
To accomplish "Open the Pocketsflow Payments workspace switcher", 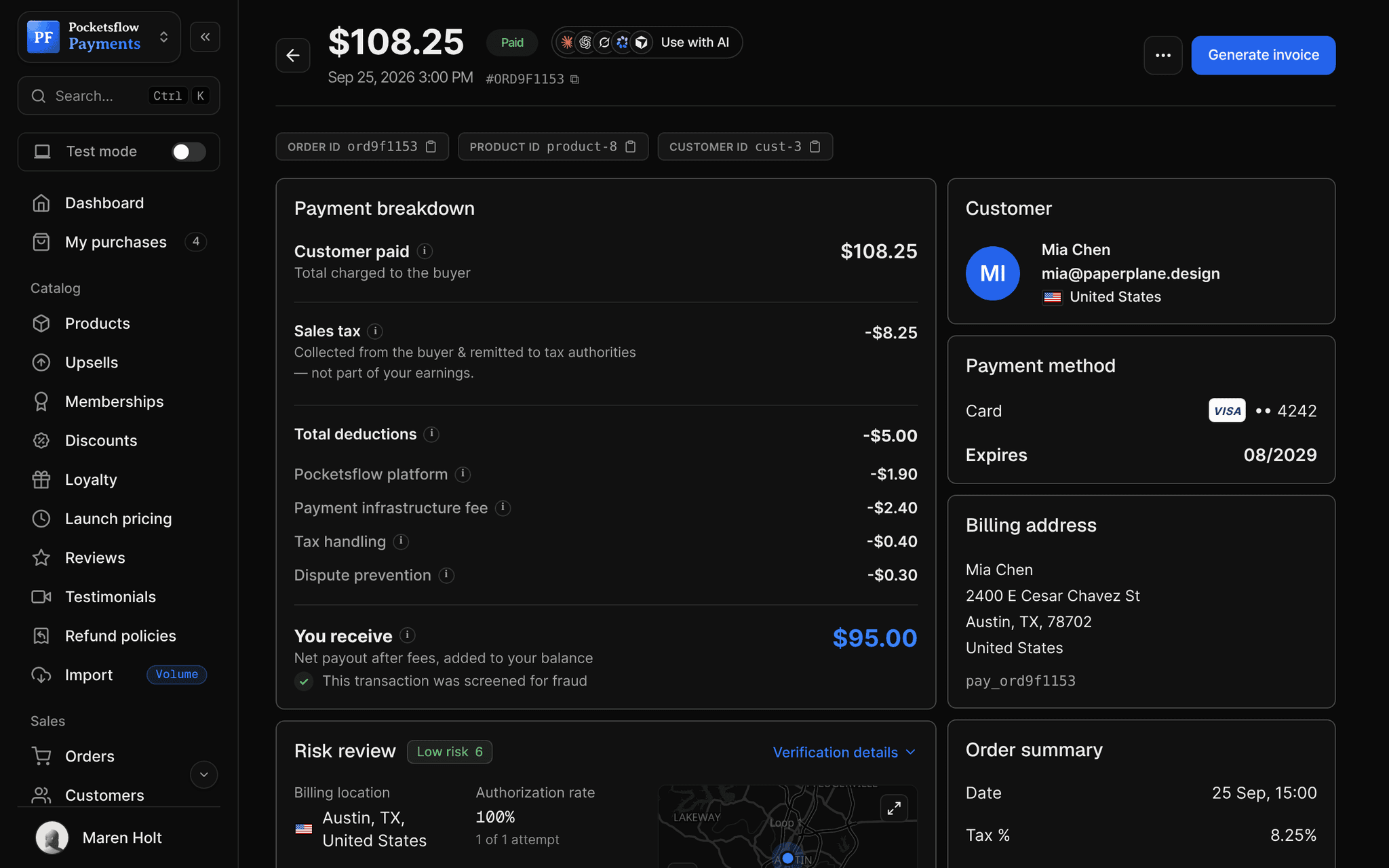I will pyautogui.click(x=99, y=37).
